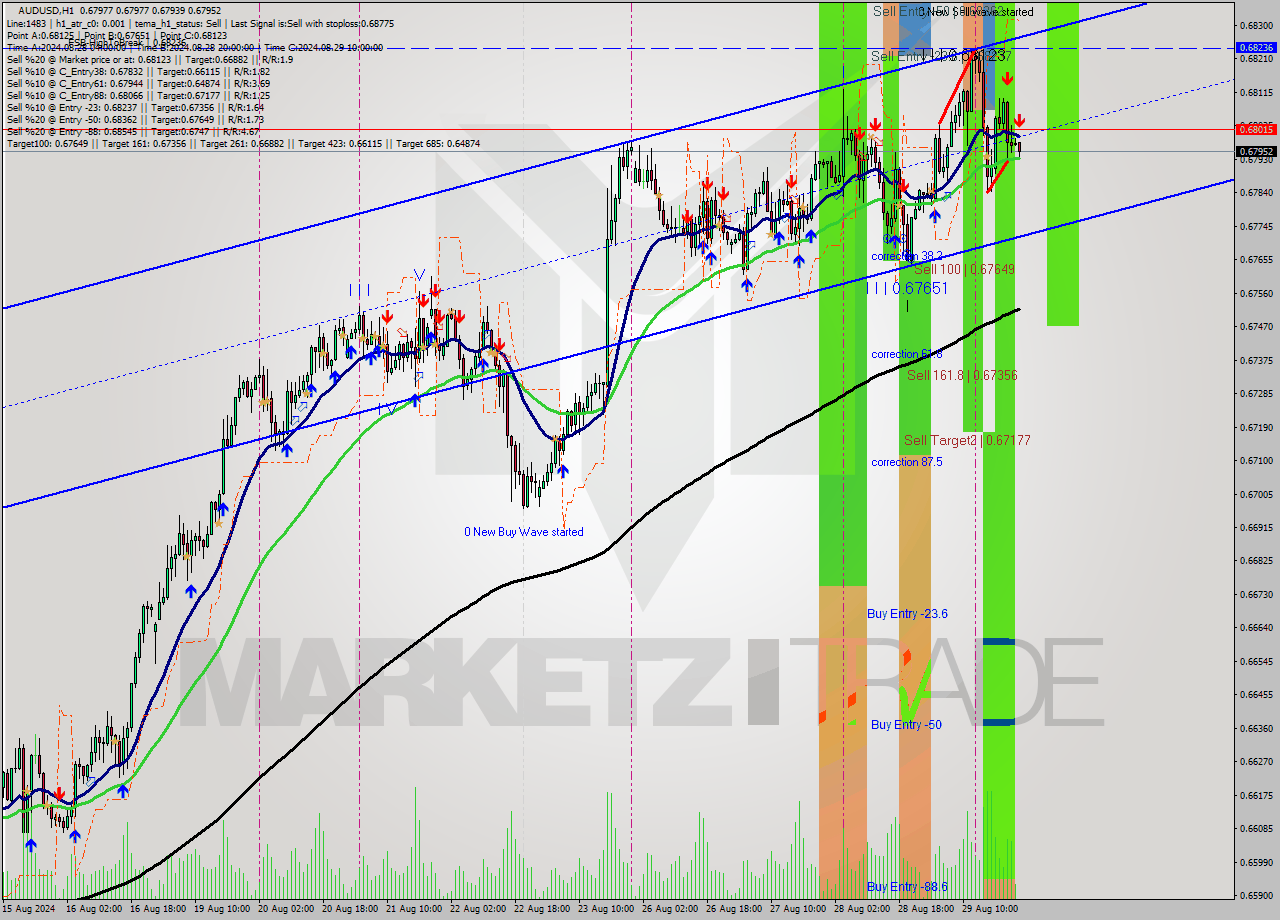Click the 0.67100 price axis label
1280x920 pixels.
[x=1256, y=460]
